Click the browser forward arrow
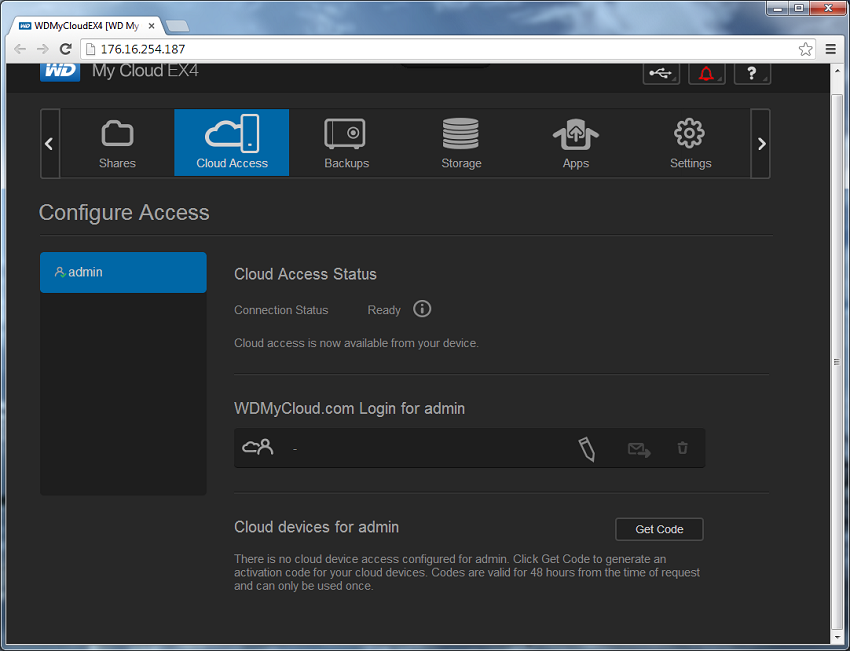 (x=42, y=49)
